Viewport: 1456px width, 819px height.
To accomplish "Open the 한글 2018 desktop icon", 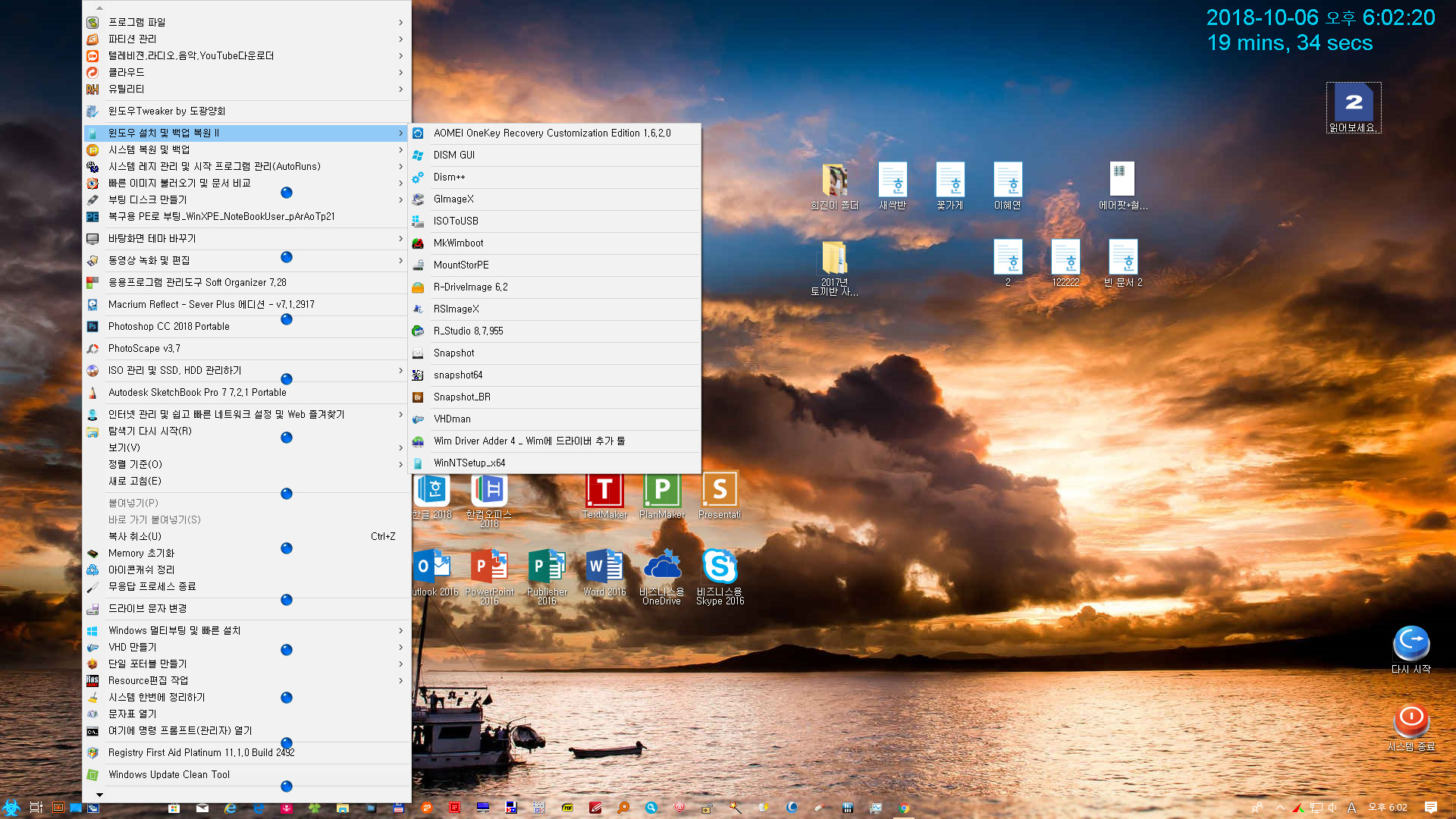I will (x=432, y=496).
